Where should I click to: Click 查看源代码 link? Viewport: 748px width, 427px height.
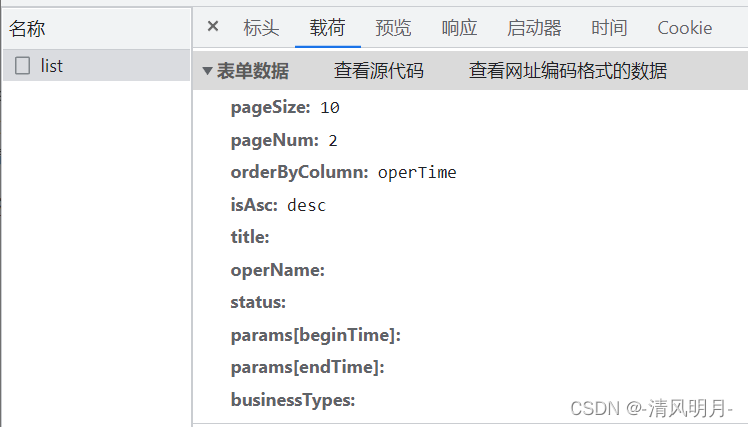tap(379, 71)
